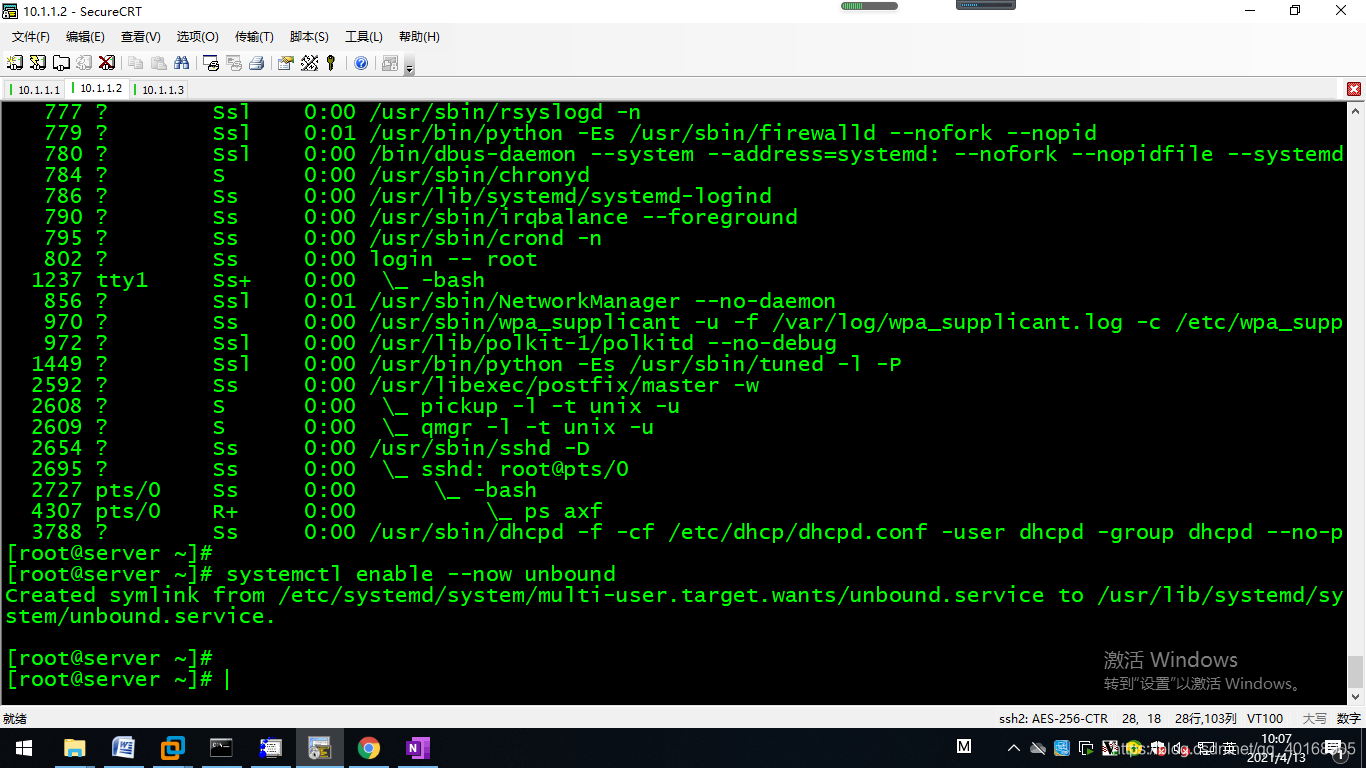Image resolution: width=1366 pixels, height=768 pixels.
Task: Click the Connect toolbar icon
Action: [15, 63]
